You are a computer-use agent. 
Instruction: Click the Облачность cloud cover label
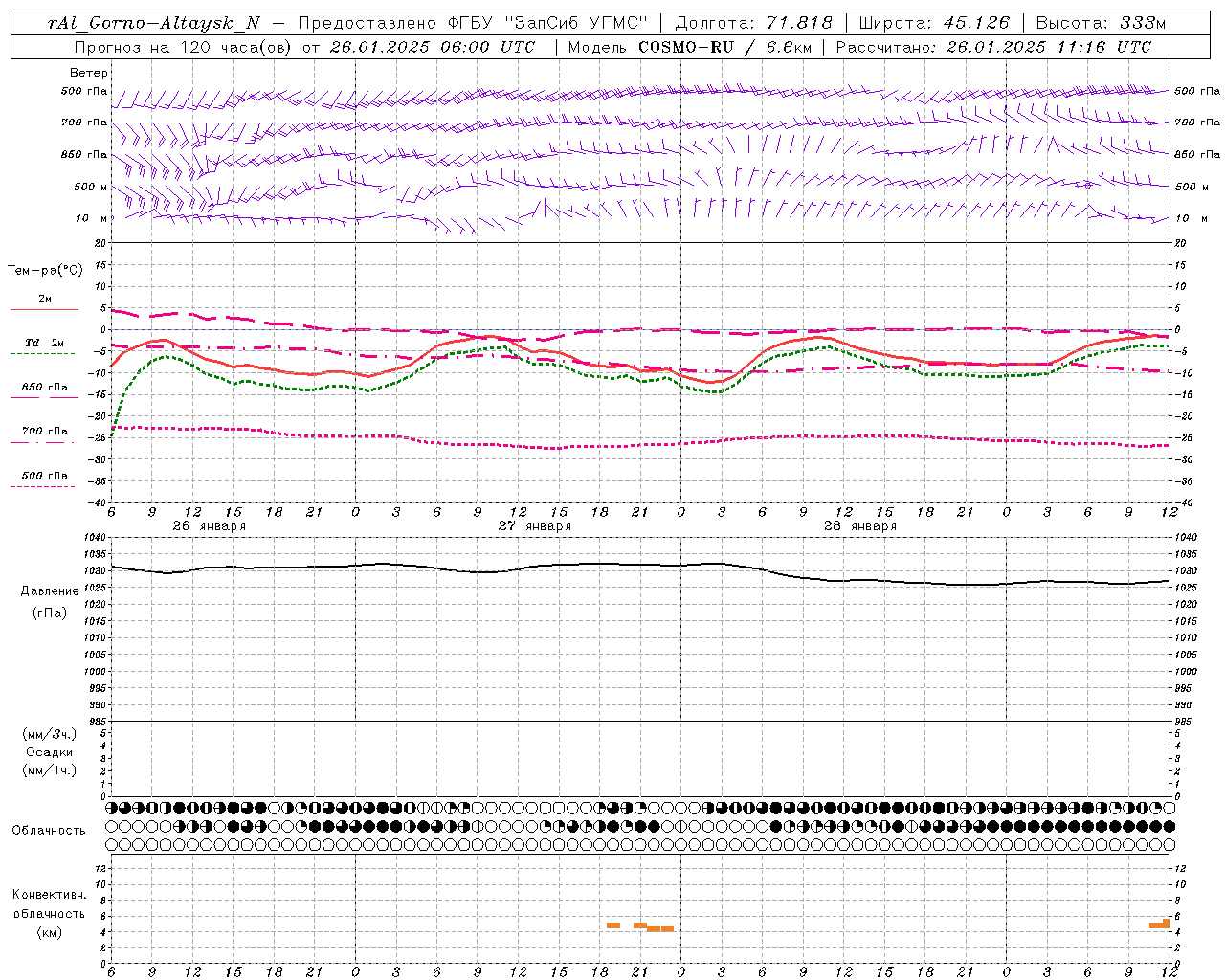[49, 830]
